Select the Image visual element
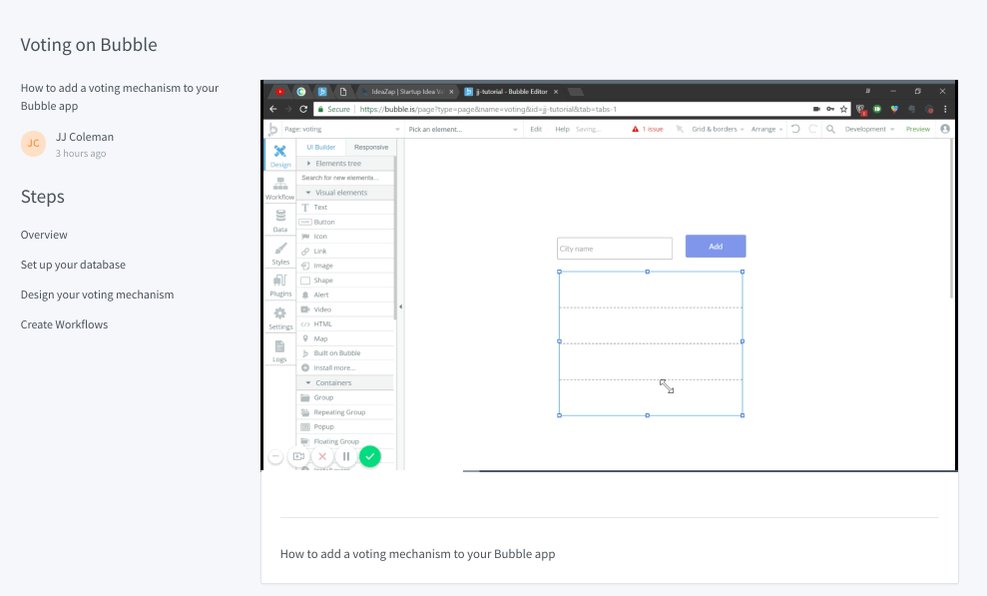 [346, 266]
